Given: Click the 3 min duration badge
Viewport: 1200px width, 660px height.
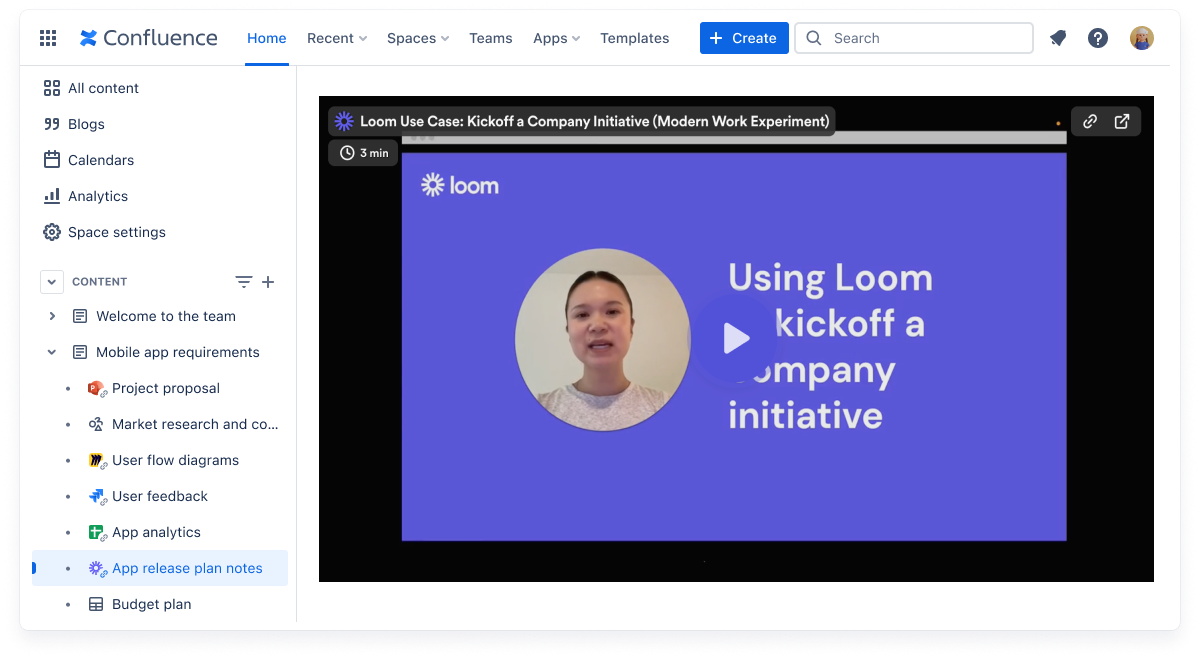Looking at the screenshot, I should coord(364,153).
